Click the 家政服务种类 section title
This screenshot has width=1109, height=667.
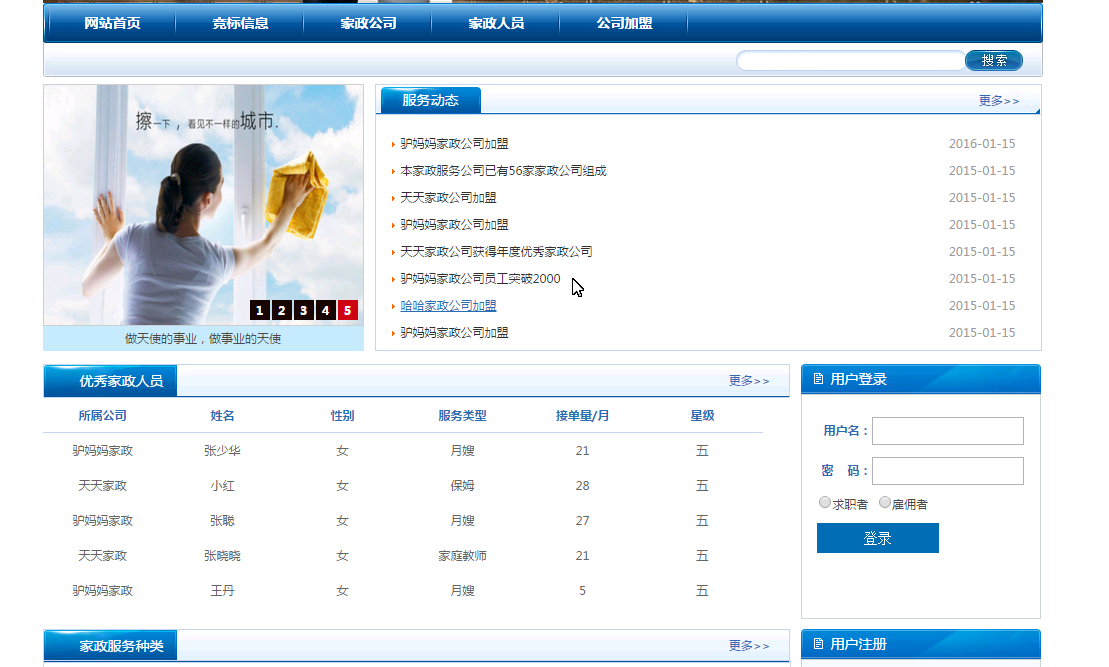[x=121, y=646]
